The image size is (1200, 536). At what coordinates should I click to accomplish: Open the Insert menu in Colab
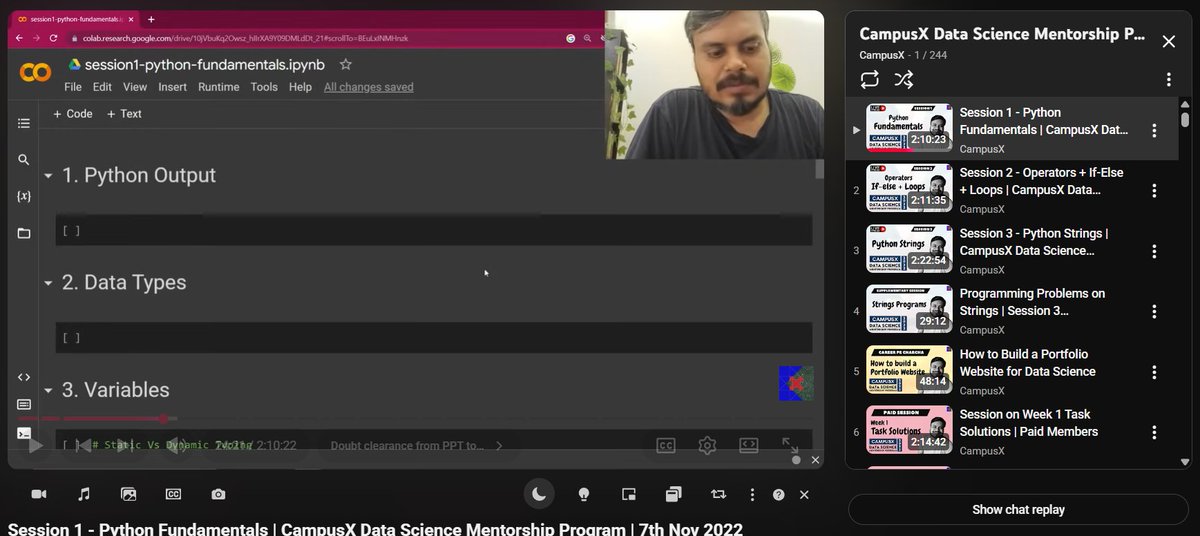pos(172,87)
